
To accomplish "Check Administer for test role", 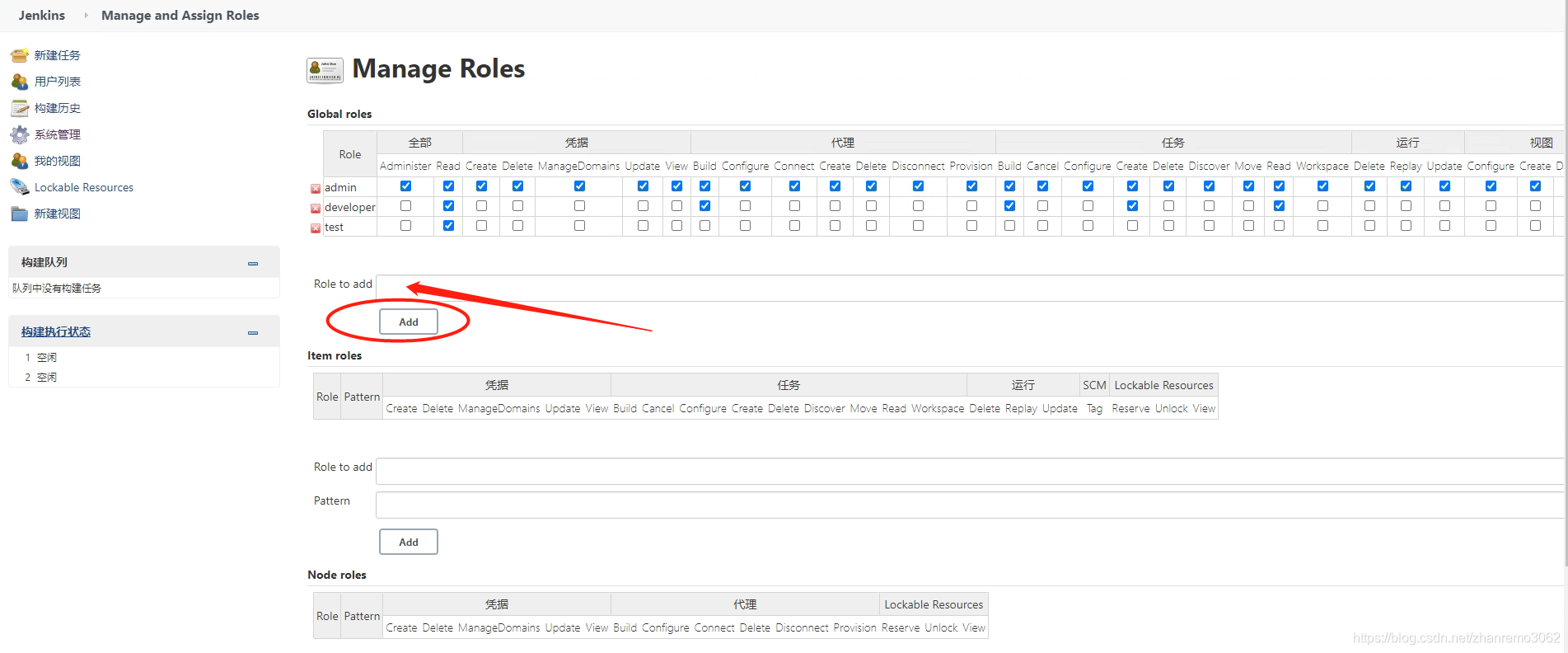I will click(x=405, y=226).
